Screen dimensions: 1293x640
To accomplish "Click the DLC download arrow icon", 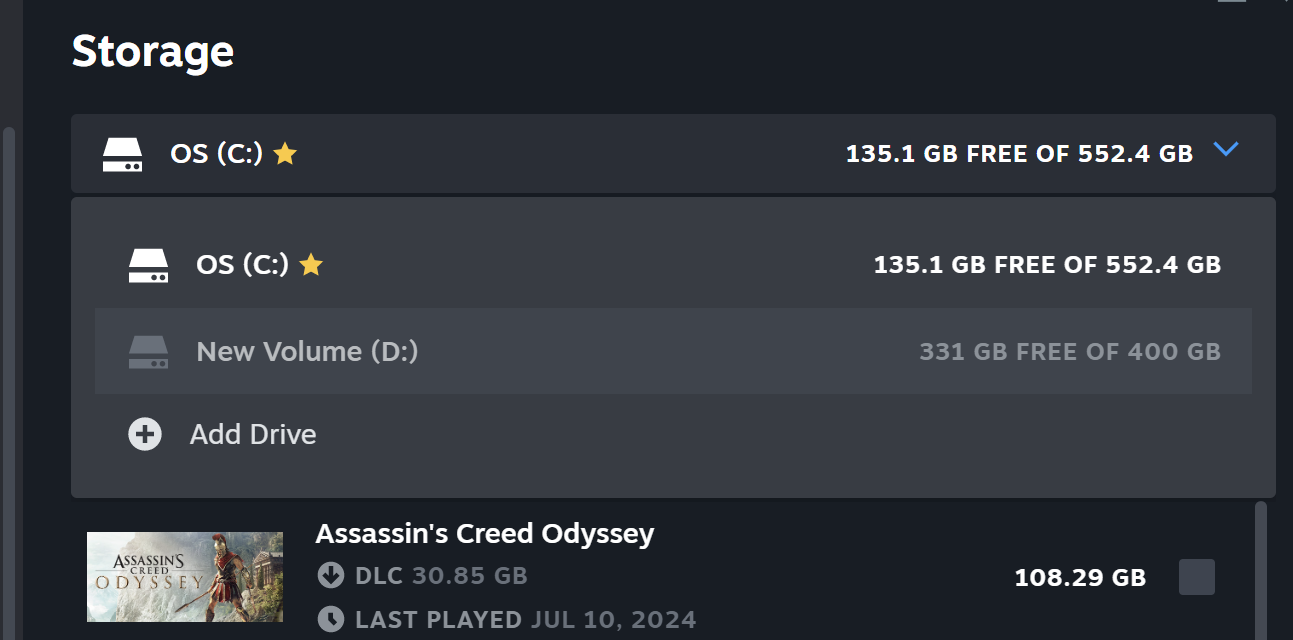I will 330,576.
